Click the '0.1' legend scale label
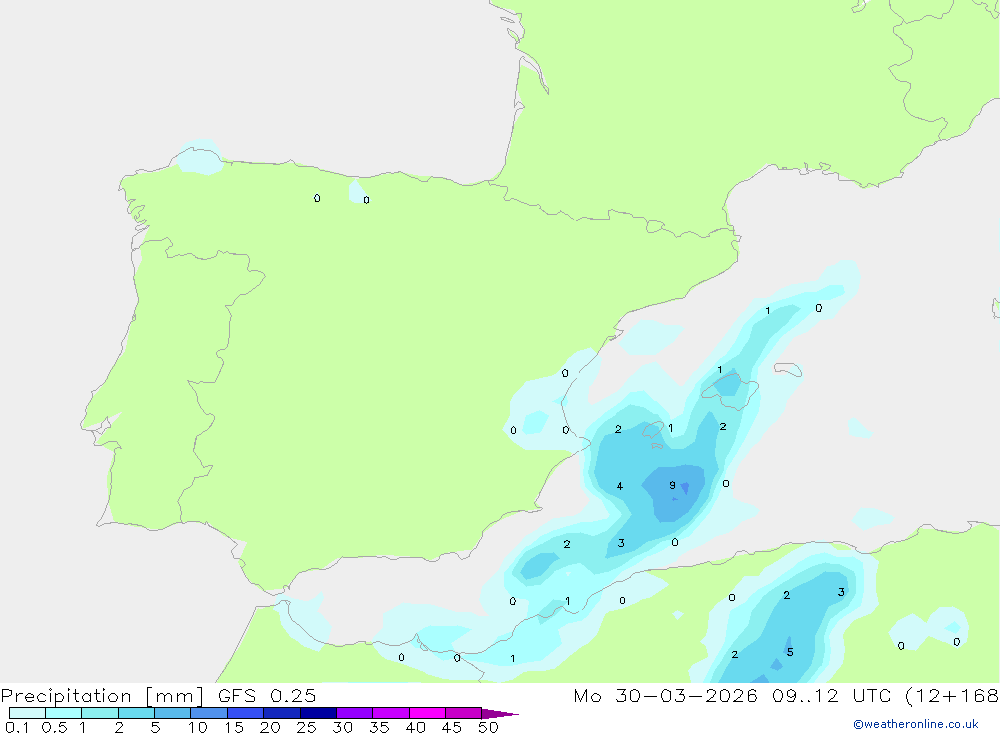The image size is (1000, 733). (17, 727)
